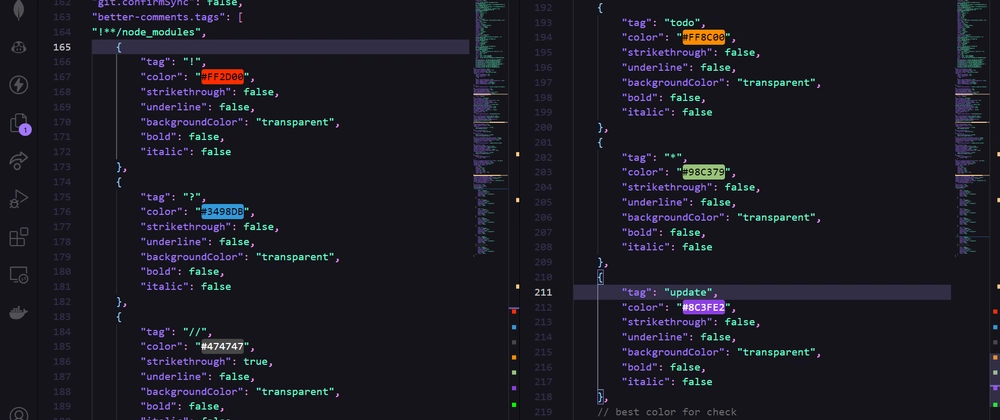Click the right editor's minimap
The image size is (1000, 420).
[971, 150]
